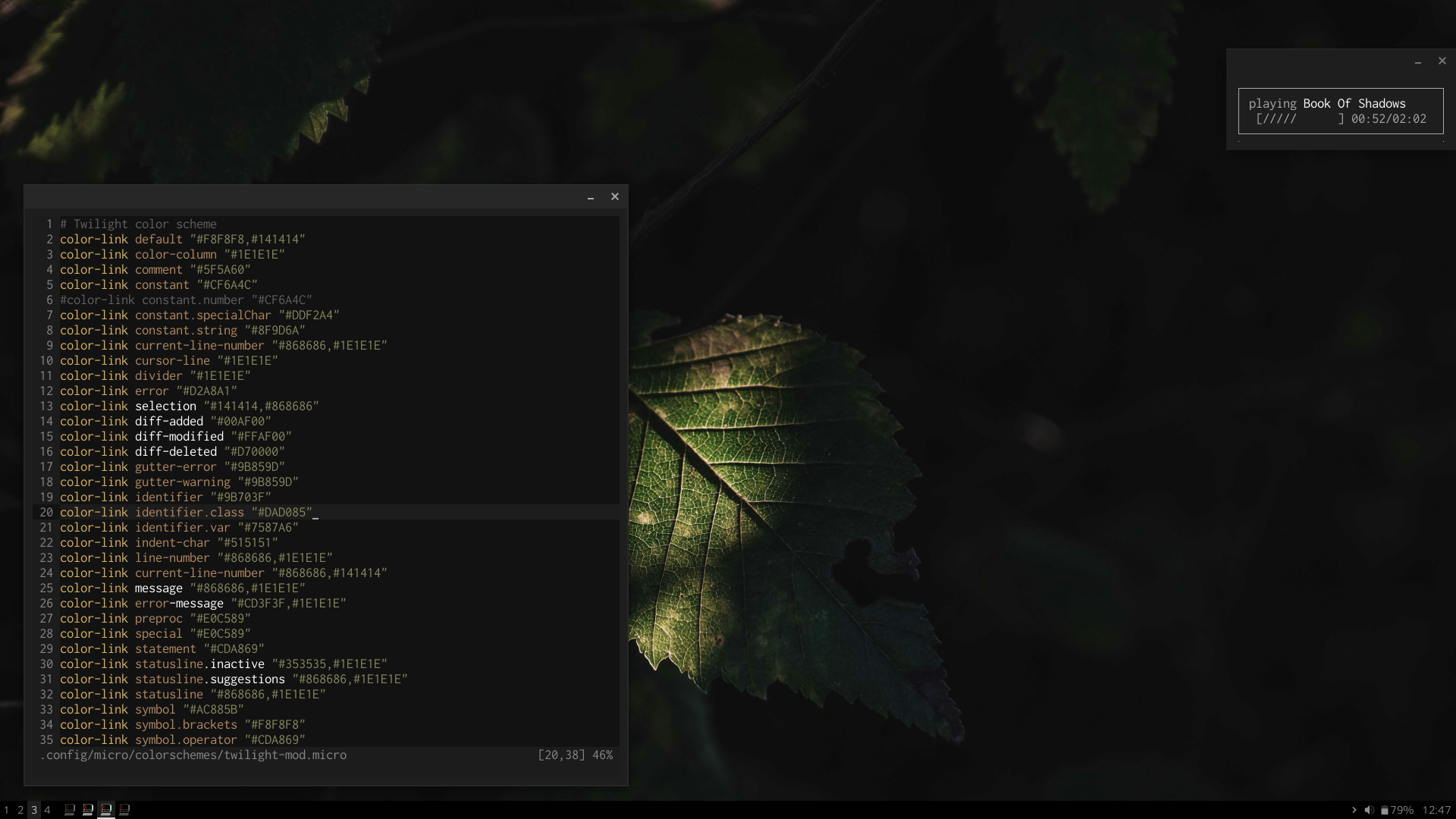This screenshot has height=819, width=1456.
Task: Click diff-deleted "#D70000" line
Action: 172,452
